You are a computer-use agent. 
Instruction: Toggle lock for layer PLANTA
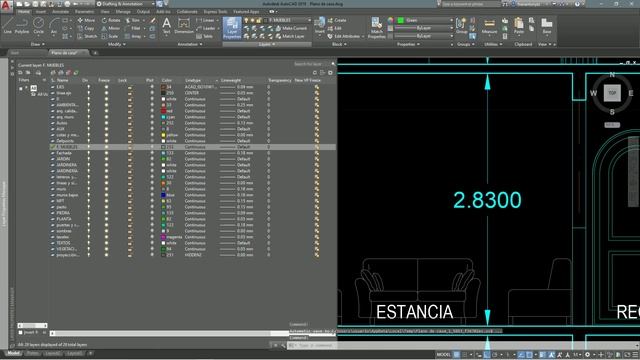point(130,219)
